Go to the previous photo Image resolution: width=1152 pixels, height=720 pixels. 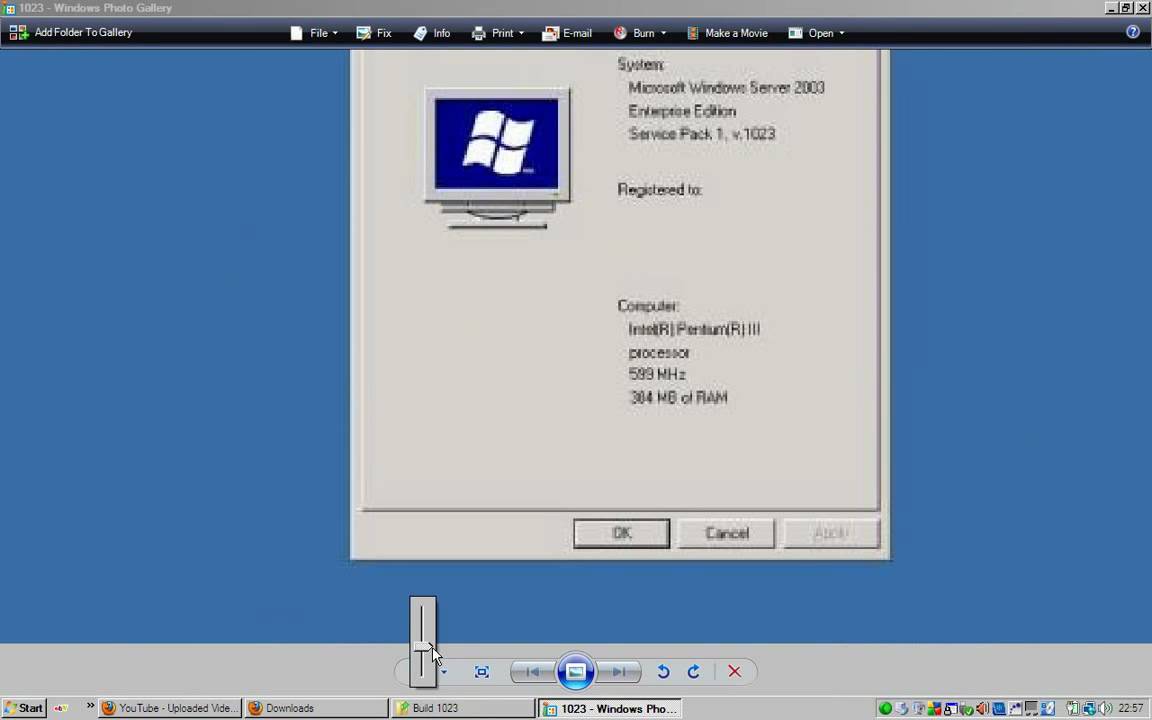533,672
